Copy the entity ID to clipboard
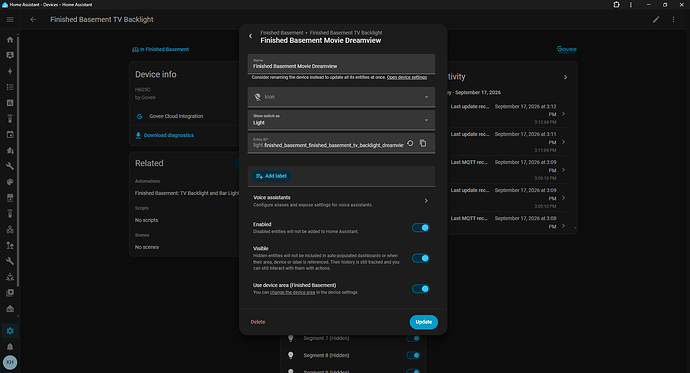690x373 pixels. (423, 143)
